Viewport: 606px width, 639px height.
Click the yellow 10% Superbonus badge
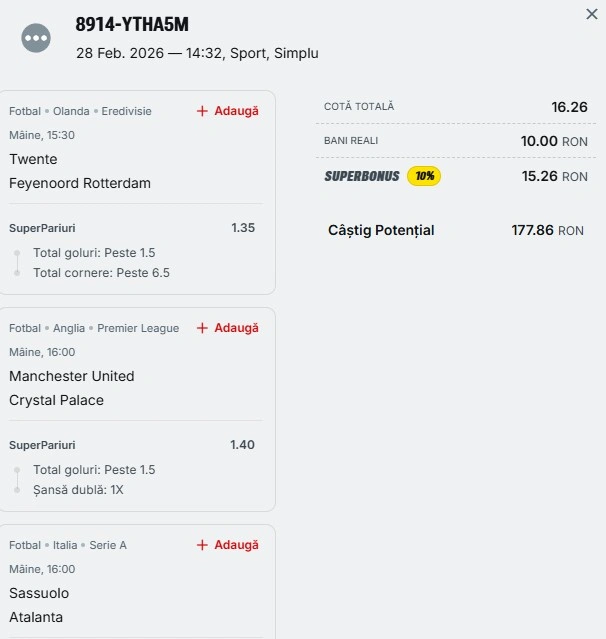[x=424, y=176]
